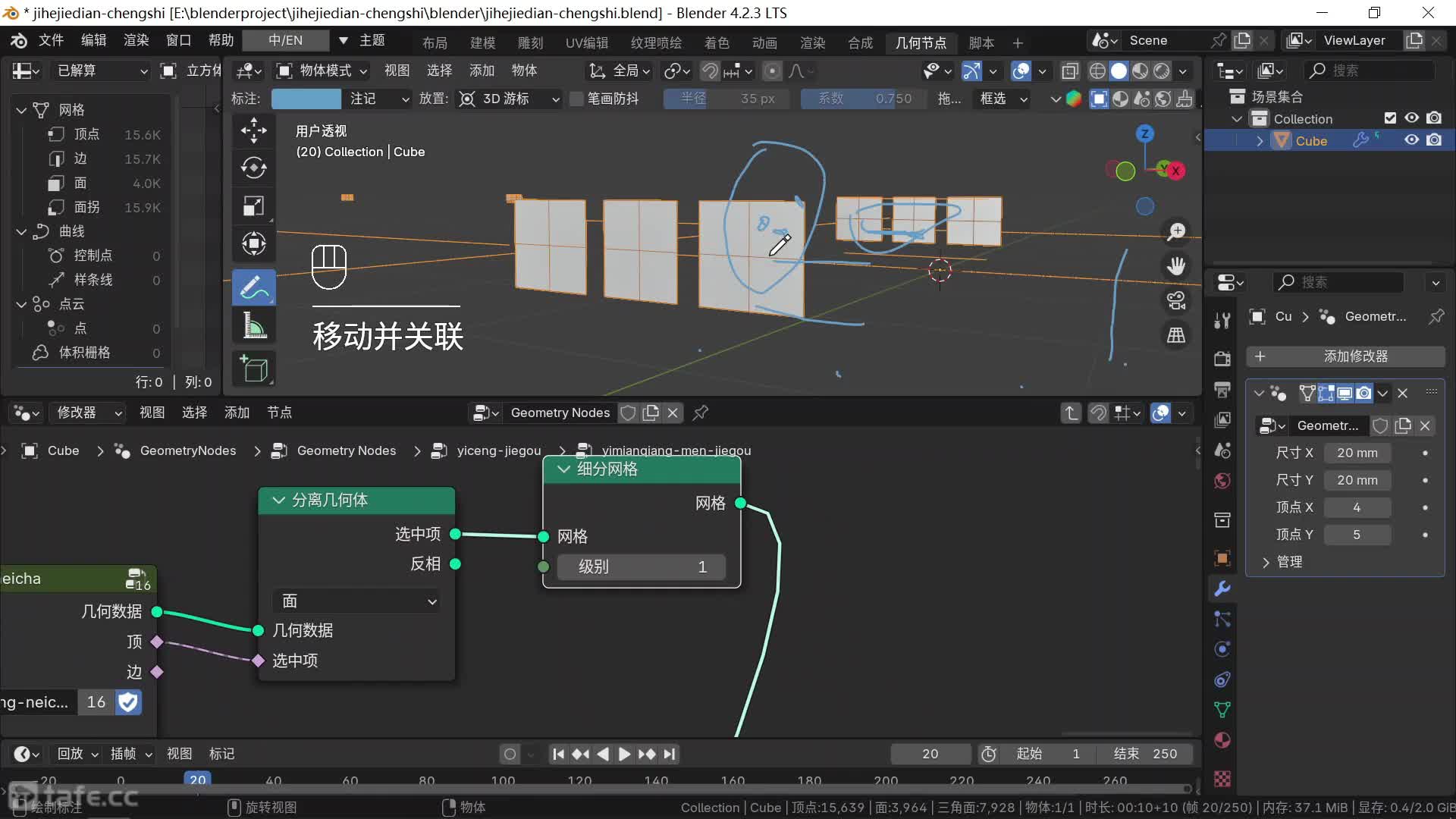This screenshot has height=819, width=1456.
Task: Click the Add Modifier button
Action: (1345, 356)
